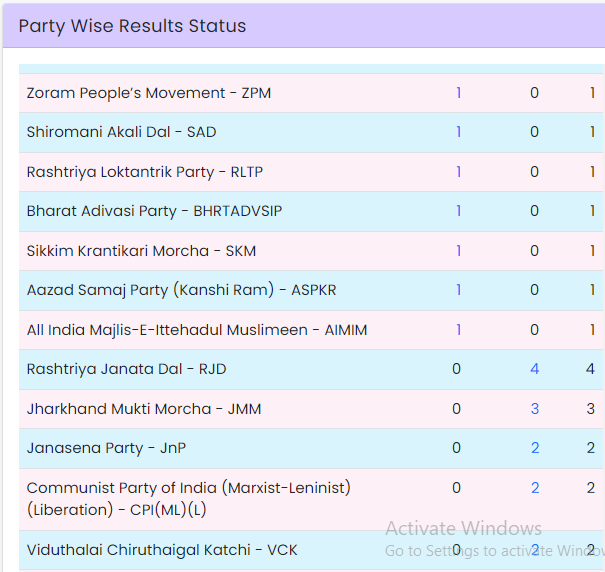Open Rashtriya Loktantrik Party won count link
This screenshot has width=605, height=572.
click(x=459, y=172)
